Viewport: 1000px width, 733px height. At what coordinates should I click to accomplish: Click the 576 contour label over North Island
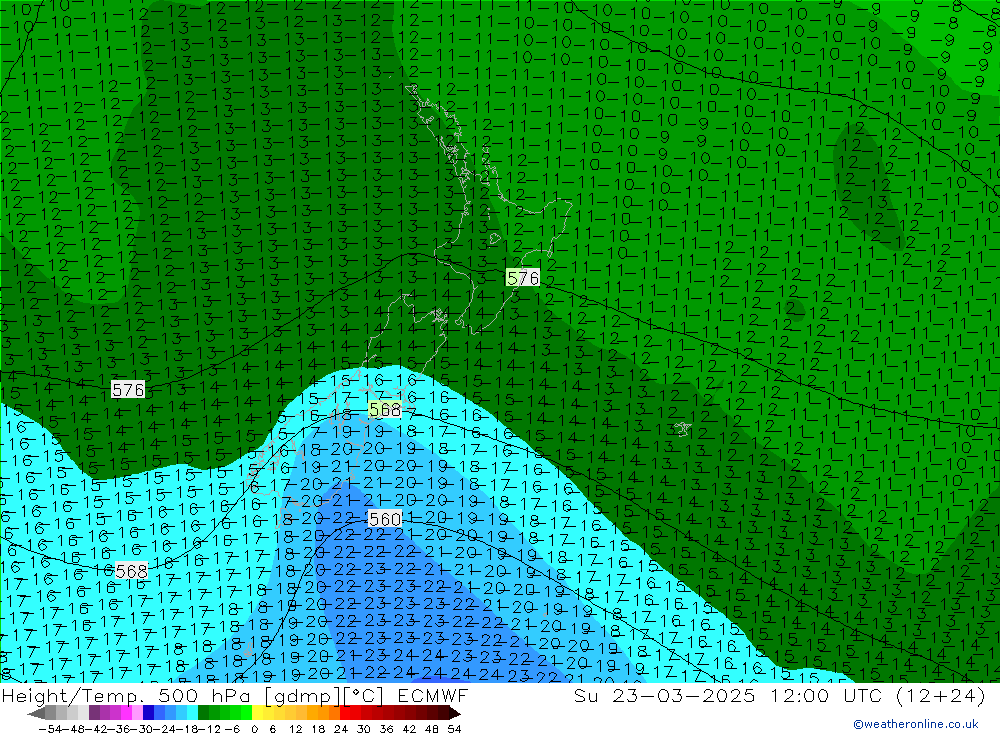coord(522,278)
